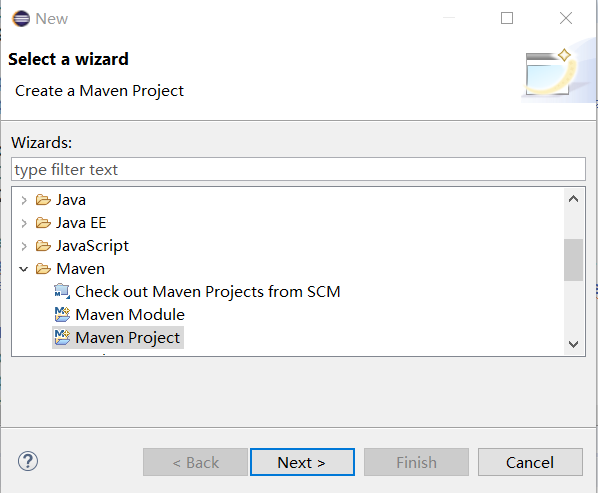Click the Maven folder icon

pyautogui.click(x=43, y=269)
